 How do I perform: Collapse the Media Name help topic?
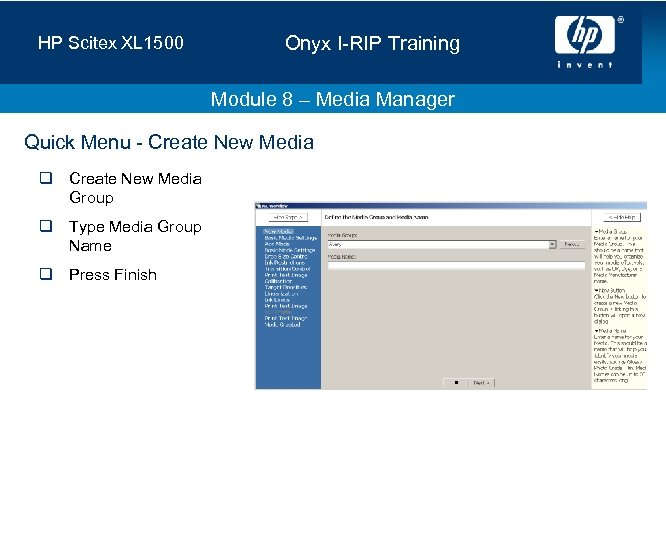596,330
